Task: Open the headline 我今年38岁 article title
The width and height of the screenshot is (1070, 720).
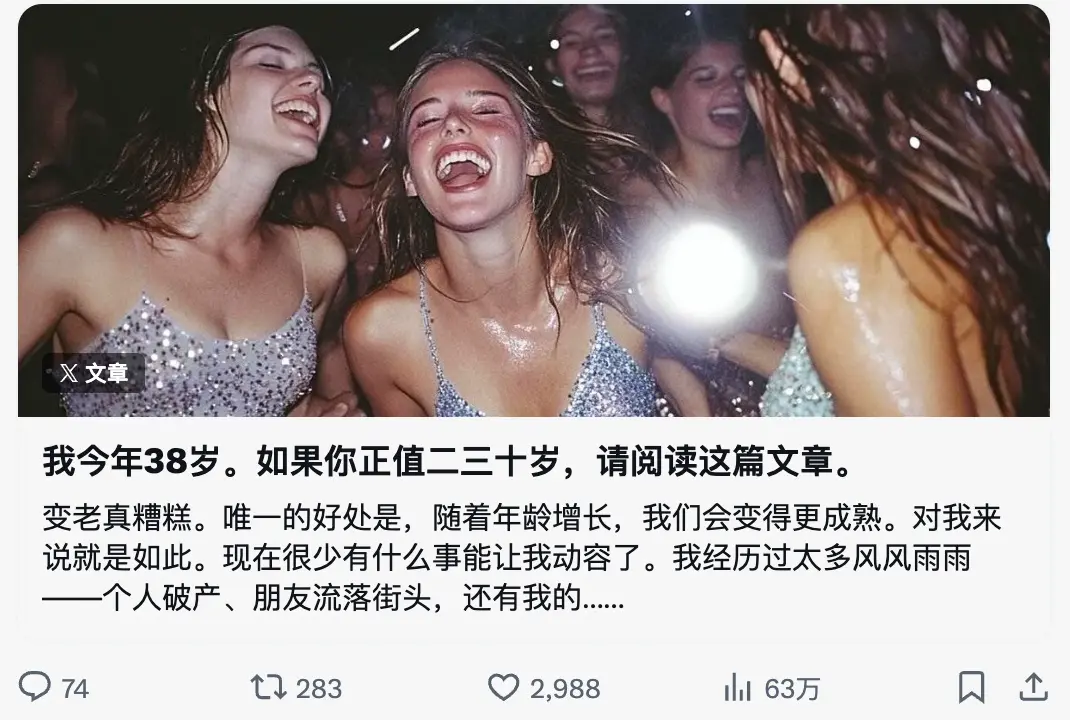Action: [449, 461]
